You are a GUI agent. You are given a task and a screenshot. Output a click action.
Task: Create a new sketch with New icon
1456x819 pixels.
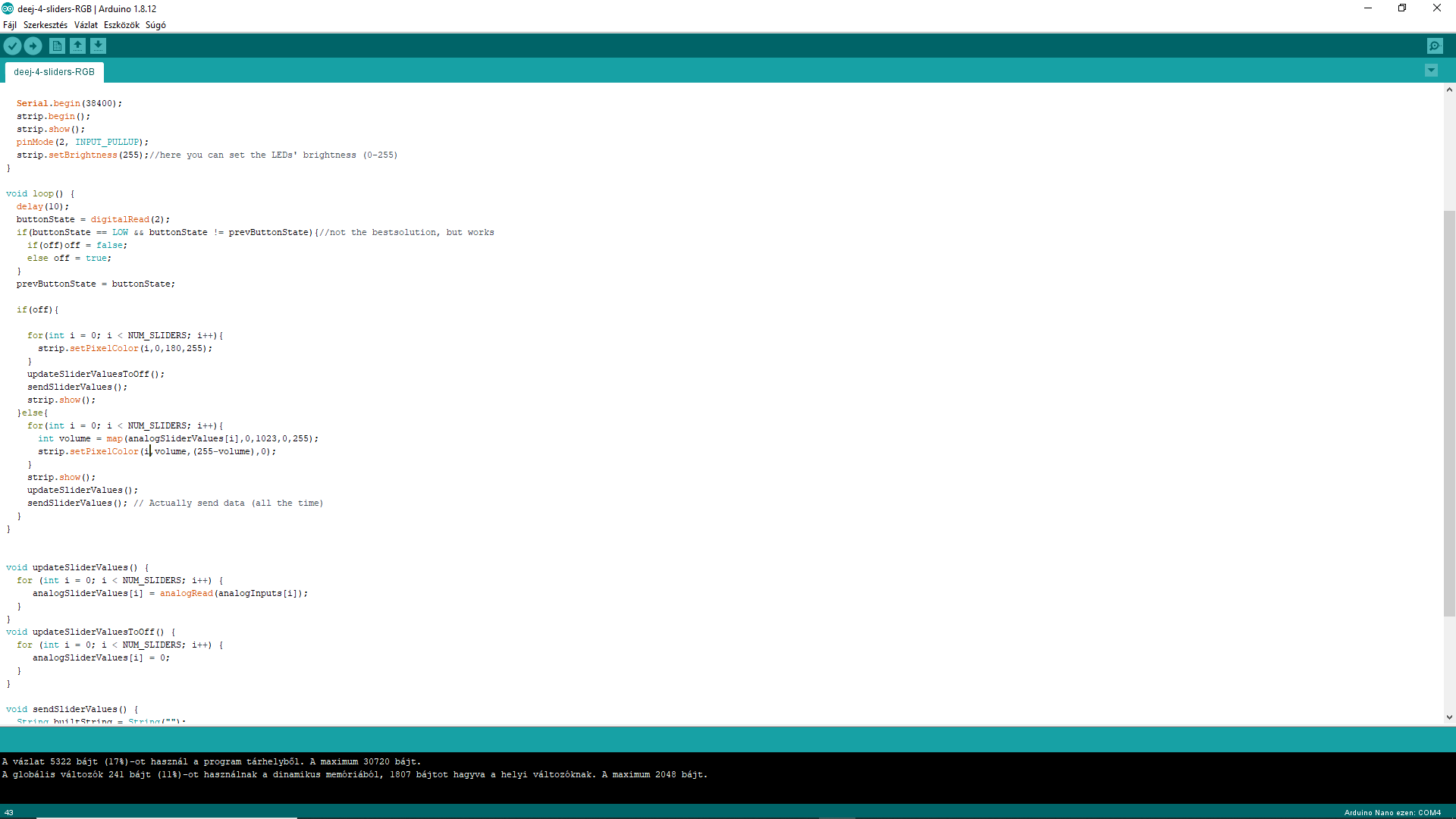click(x=57, y=46)
